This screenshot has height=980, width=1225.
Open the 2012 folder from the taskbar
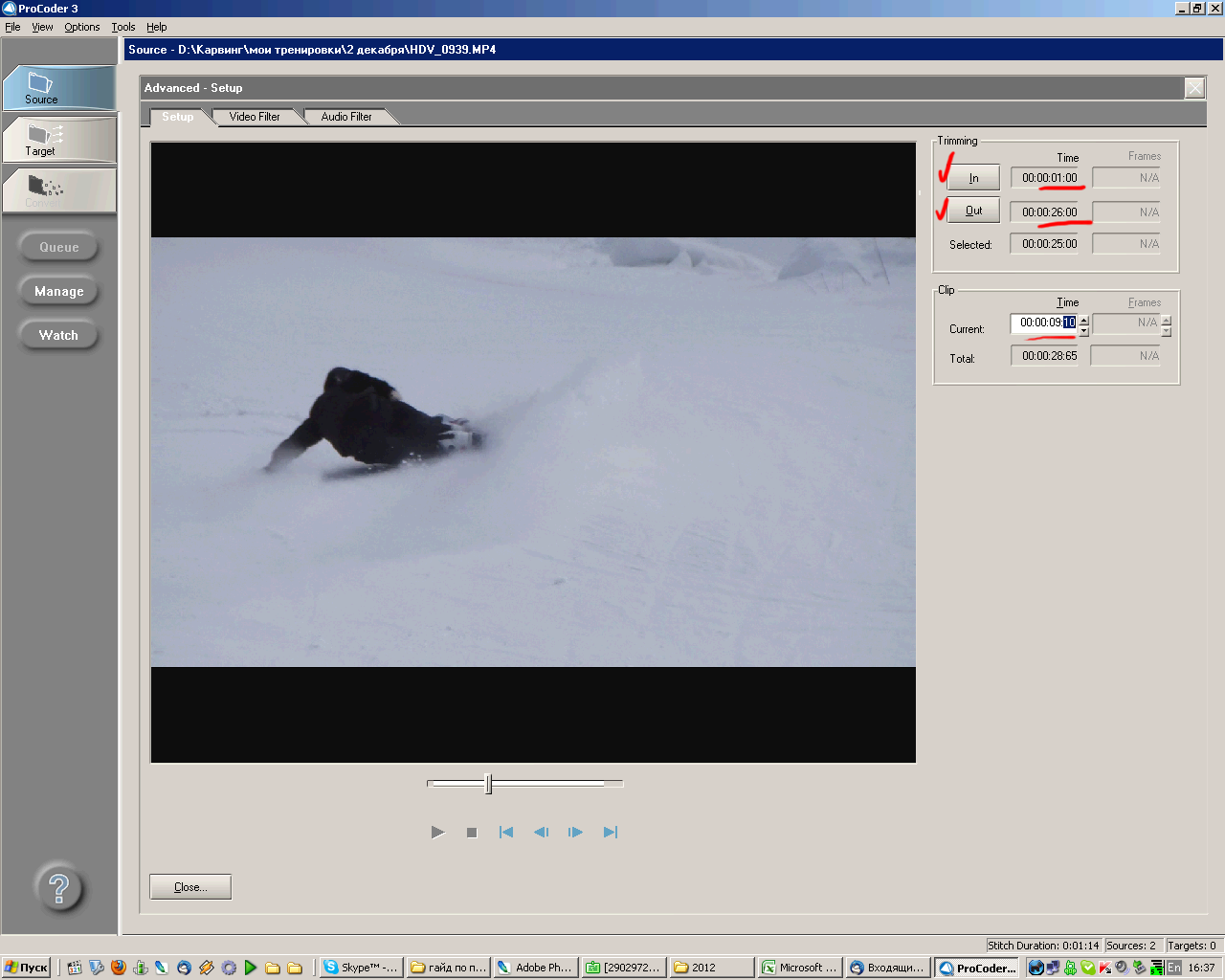[x=711, y=968]
